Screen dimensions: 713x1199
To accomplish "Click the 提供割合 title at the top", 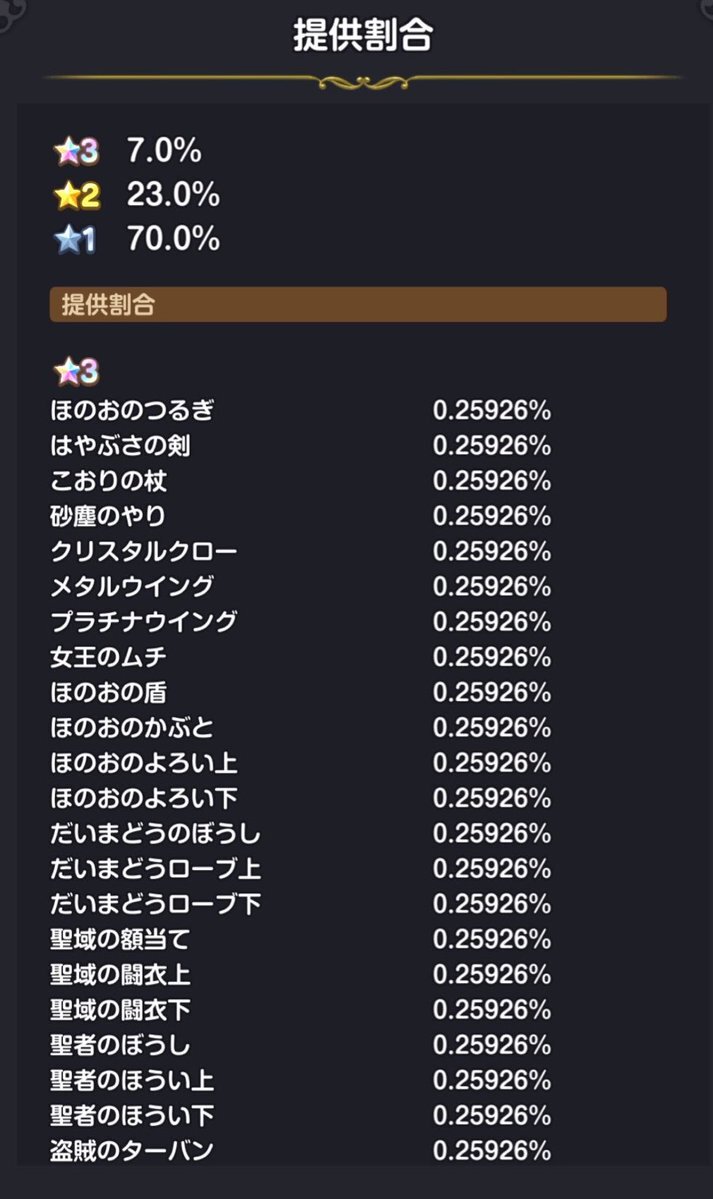I will (362, 36).
